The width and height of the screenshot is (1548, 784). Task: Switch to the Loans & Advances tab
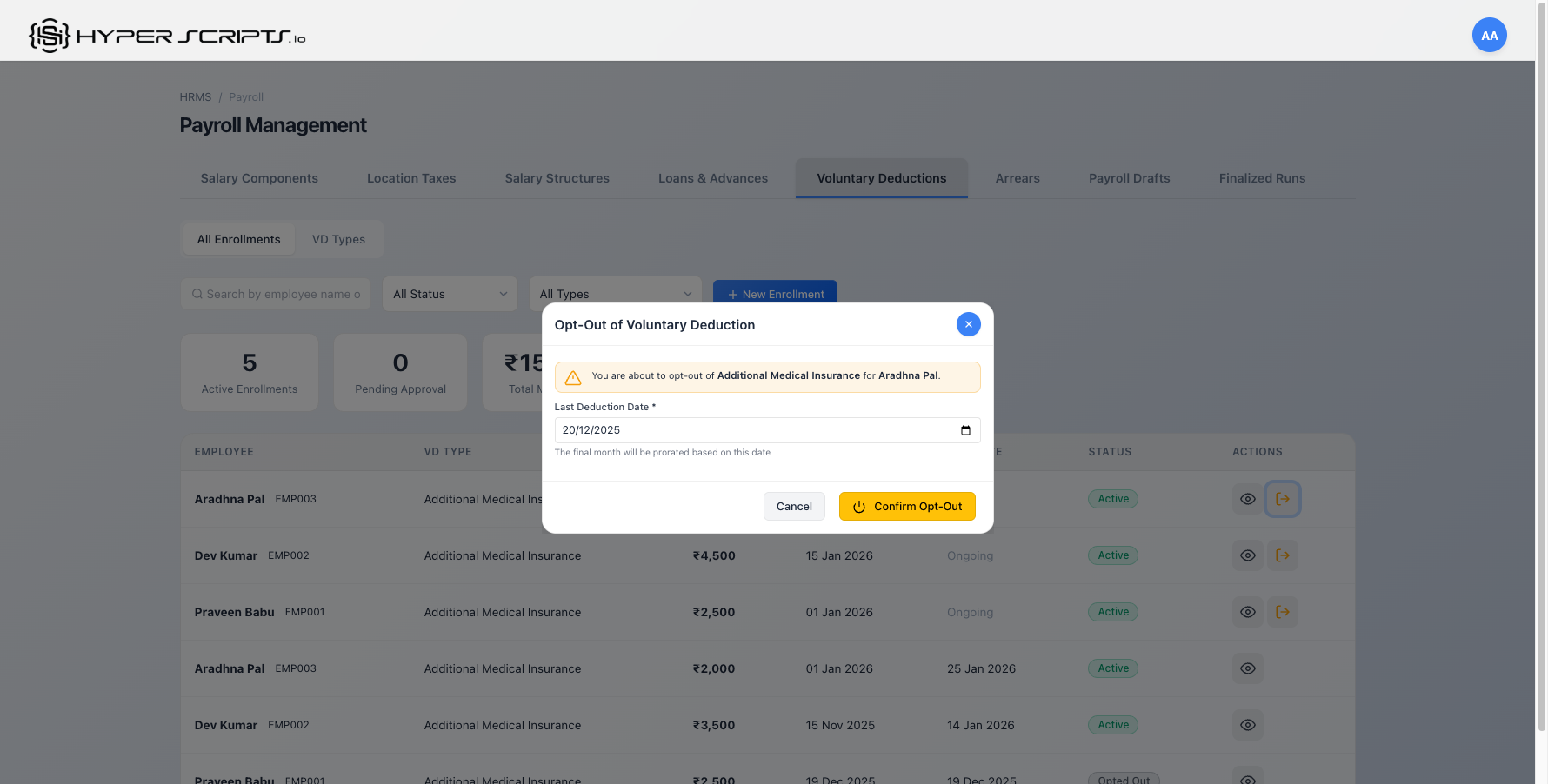[x=713, y=178]
